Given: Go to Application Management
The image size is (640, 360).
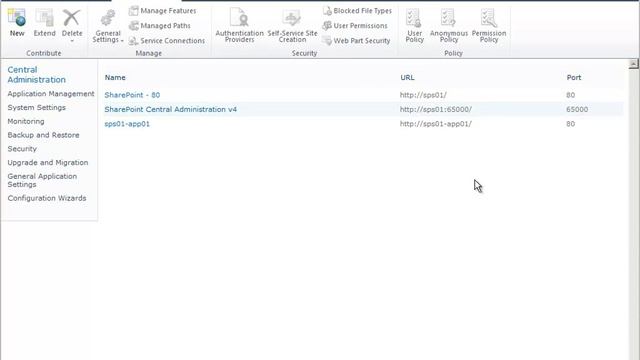Looking at the screenshot, I should coord(51,94).
